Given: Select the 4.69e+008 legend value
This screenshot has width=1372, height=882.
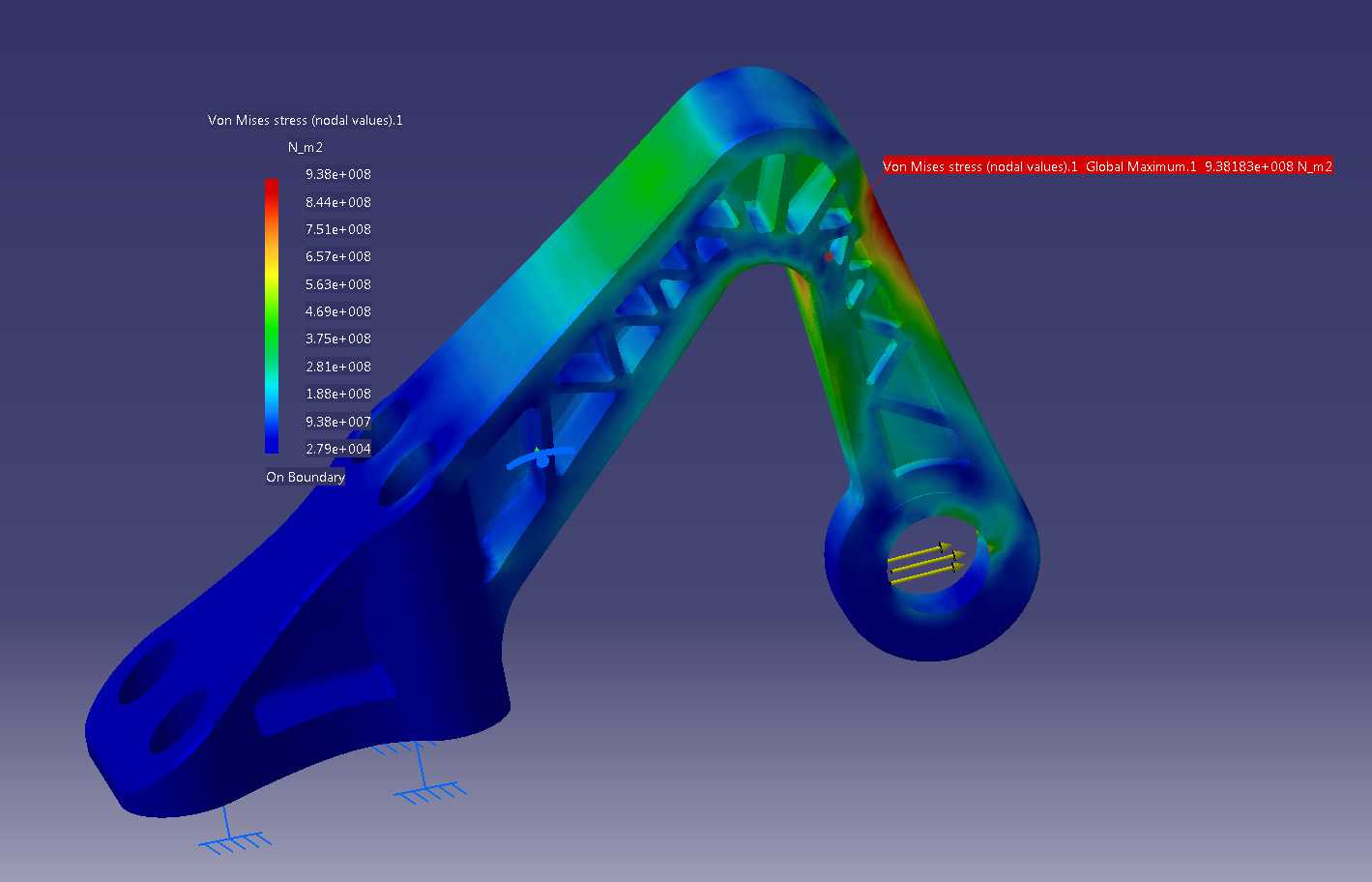Looking at the screenshot, I should tap(337, 311).
